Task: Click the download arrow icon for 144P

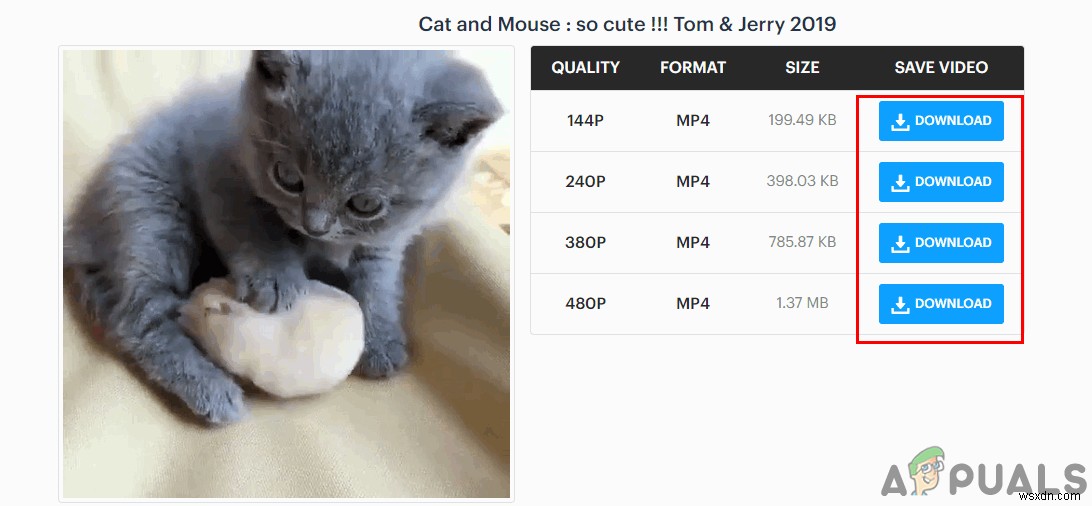Action: [x=900, y=121]
